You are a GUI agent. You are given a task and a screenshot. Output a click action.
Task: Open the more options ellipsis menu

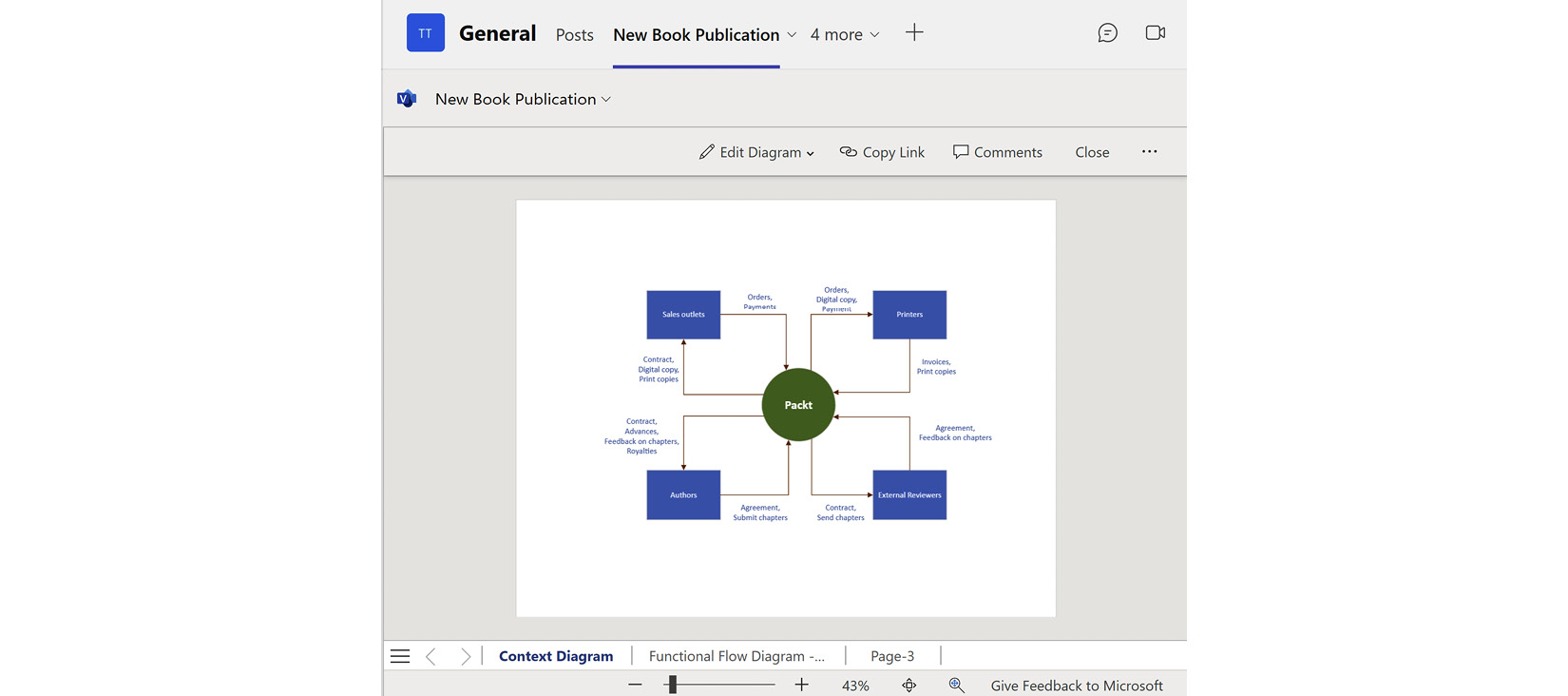pyautogui.click(x=1149, y=152)
